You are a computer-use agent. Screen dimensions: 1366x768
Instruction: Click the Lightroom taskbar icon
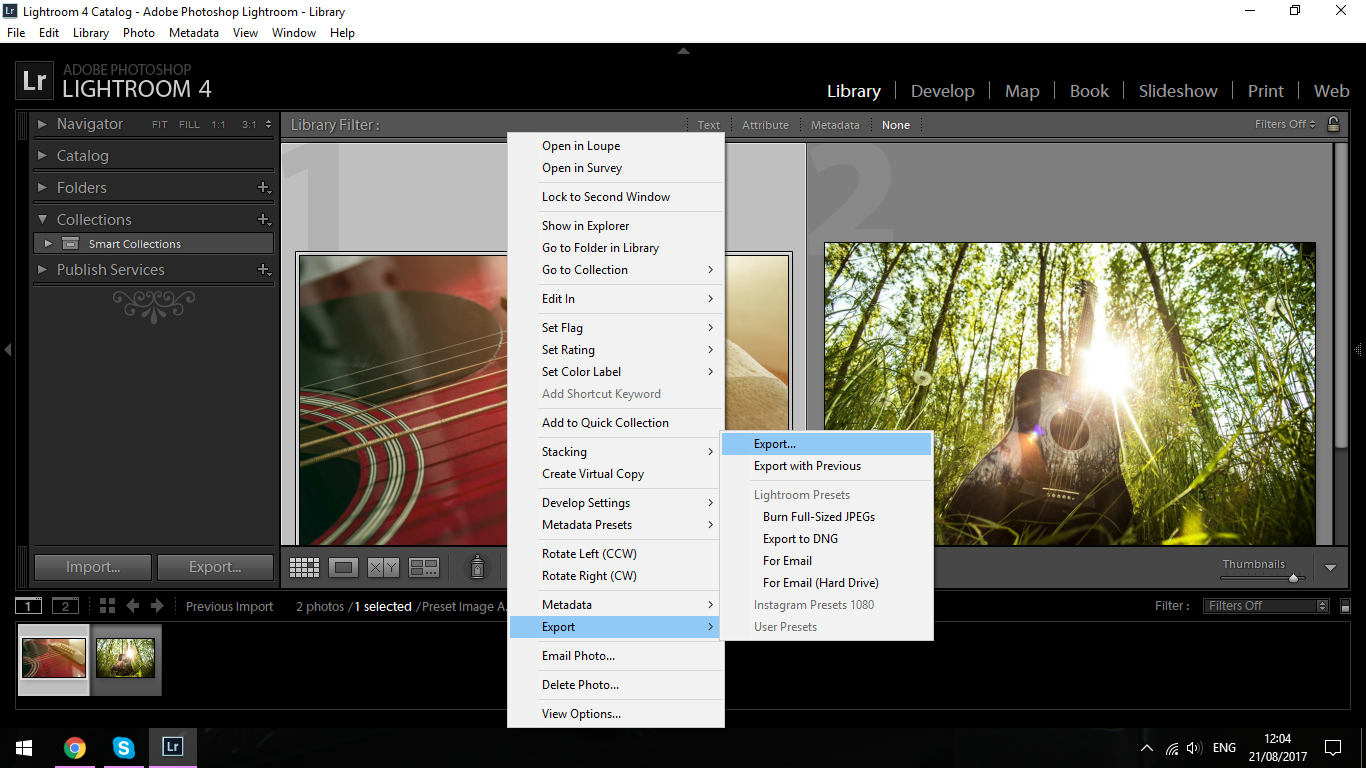[172, 747]
